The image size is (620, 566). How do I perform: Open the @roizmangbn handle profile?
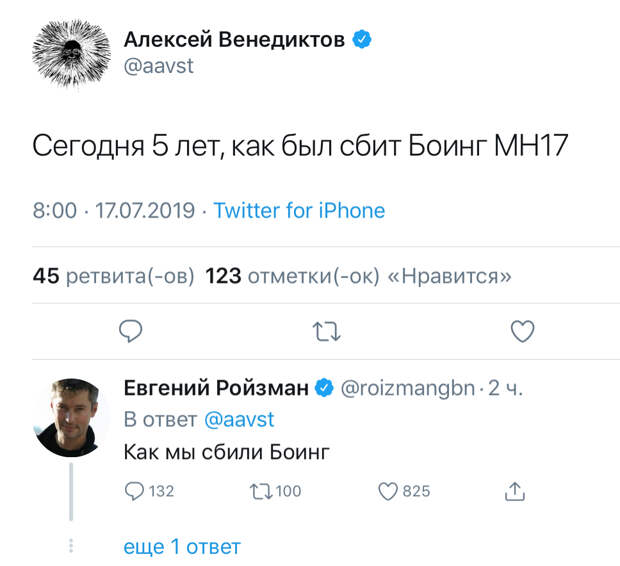[409, 388]
